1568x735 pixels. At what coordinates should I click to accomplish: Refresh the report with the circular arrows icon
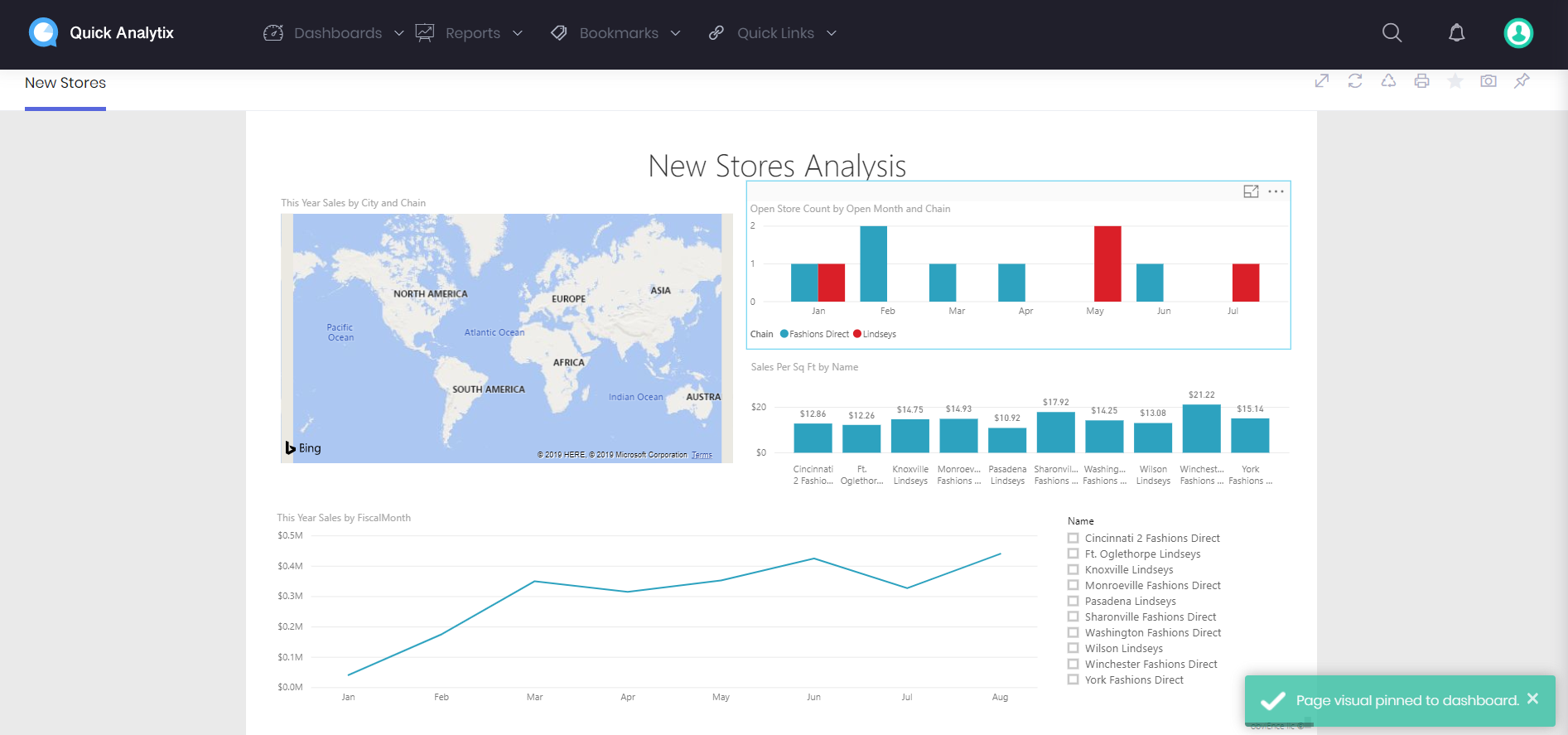(x=1355, y=81)
